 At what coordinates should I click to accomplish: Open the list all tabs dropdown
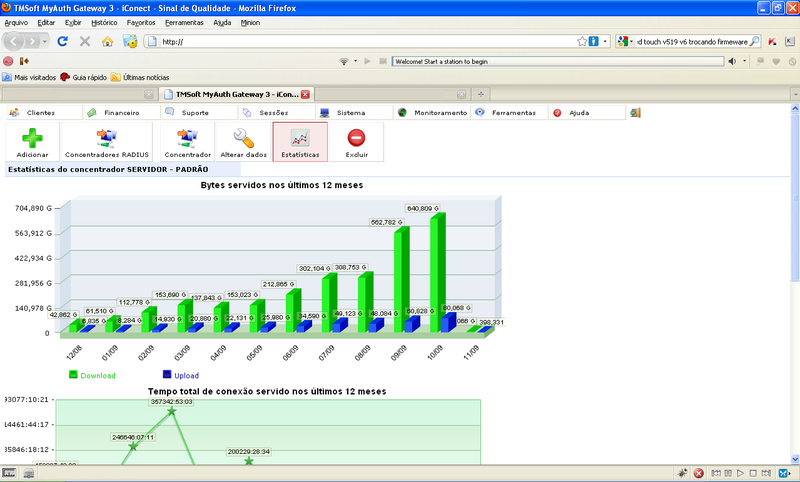pos(795,94)
